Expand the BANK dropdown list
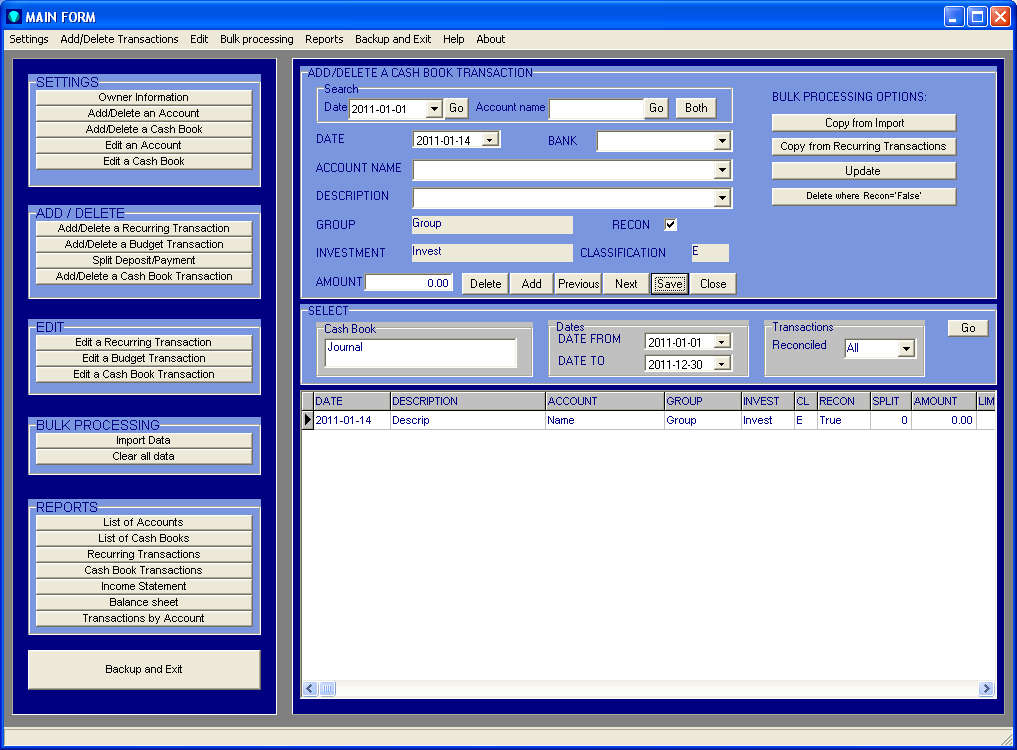 721,141
